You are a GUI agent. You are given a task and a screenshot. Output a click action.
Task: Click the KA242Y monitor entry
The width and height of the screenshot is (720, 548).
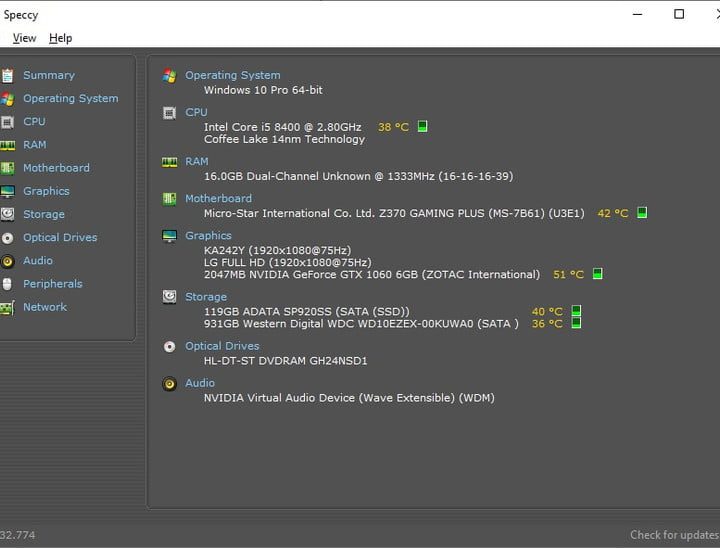277,250
